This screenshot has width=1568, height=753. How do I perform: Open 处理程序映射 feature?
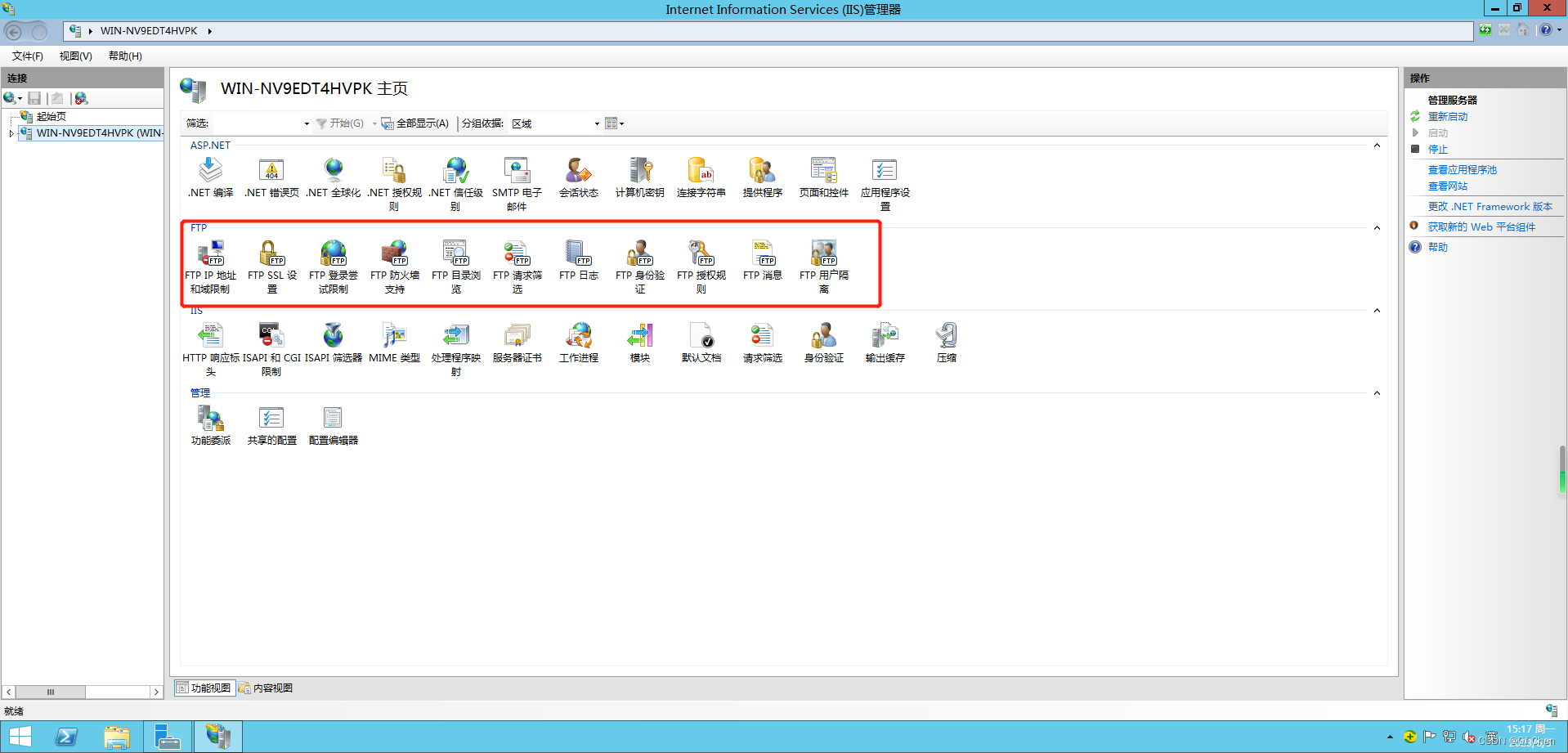[456, 349]
